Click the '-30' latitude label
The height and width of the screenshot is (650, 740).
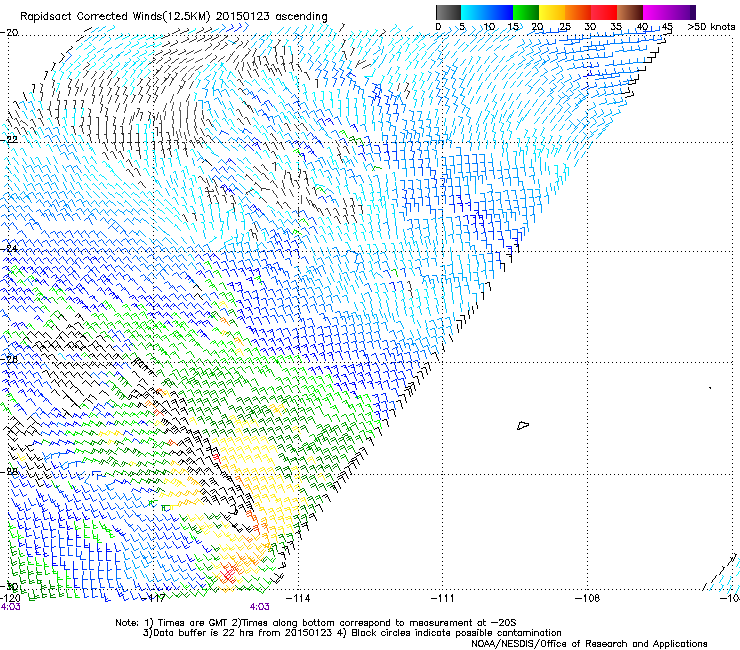click(x=9, y=587)
